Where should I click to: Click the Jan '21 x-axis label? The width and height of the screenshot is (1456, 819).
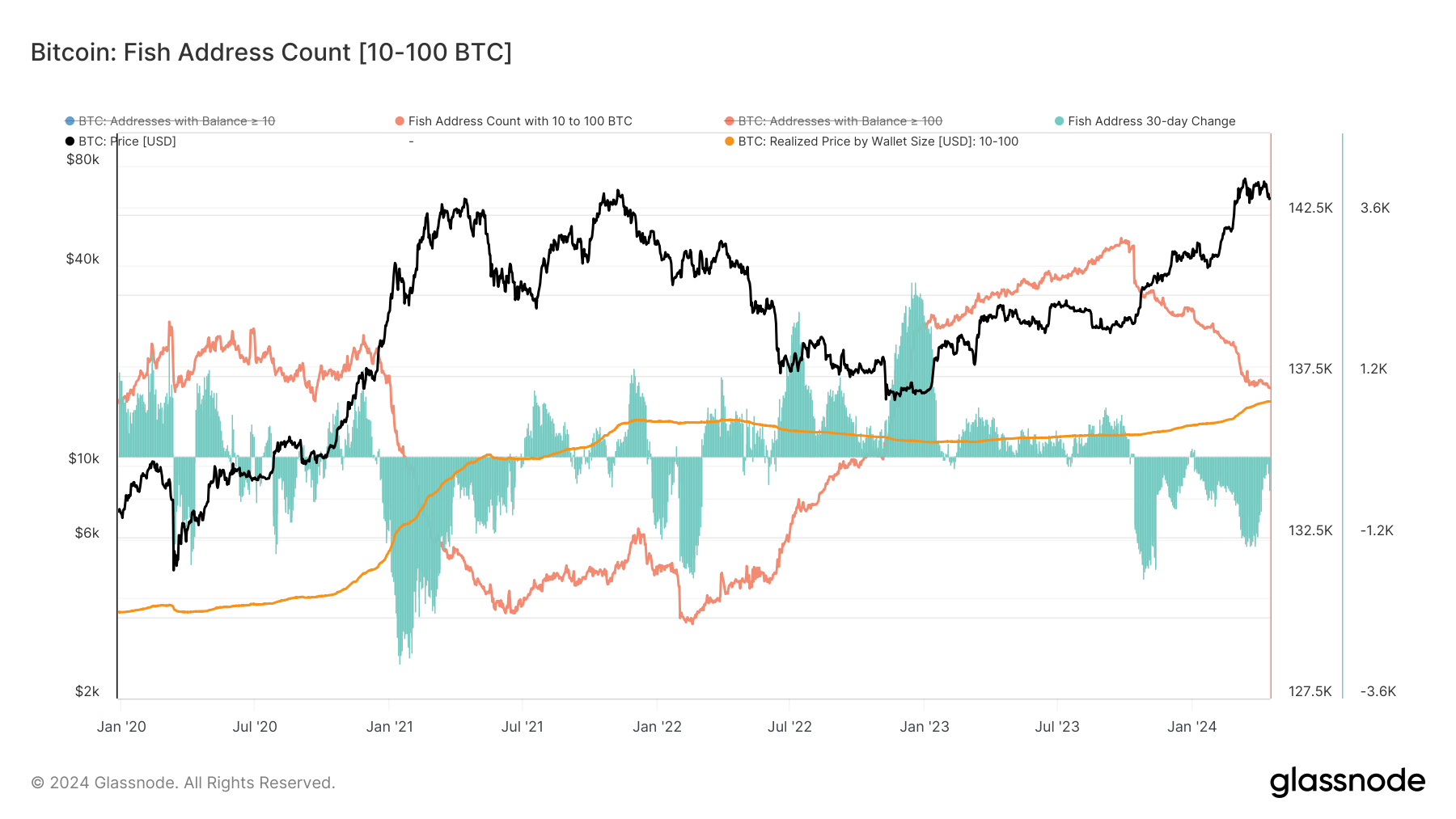pos(389,727)
